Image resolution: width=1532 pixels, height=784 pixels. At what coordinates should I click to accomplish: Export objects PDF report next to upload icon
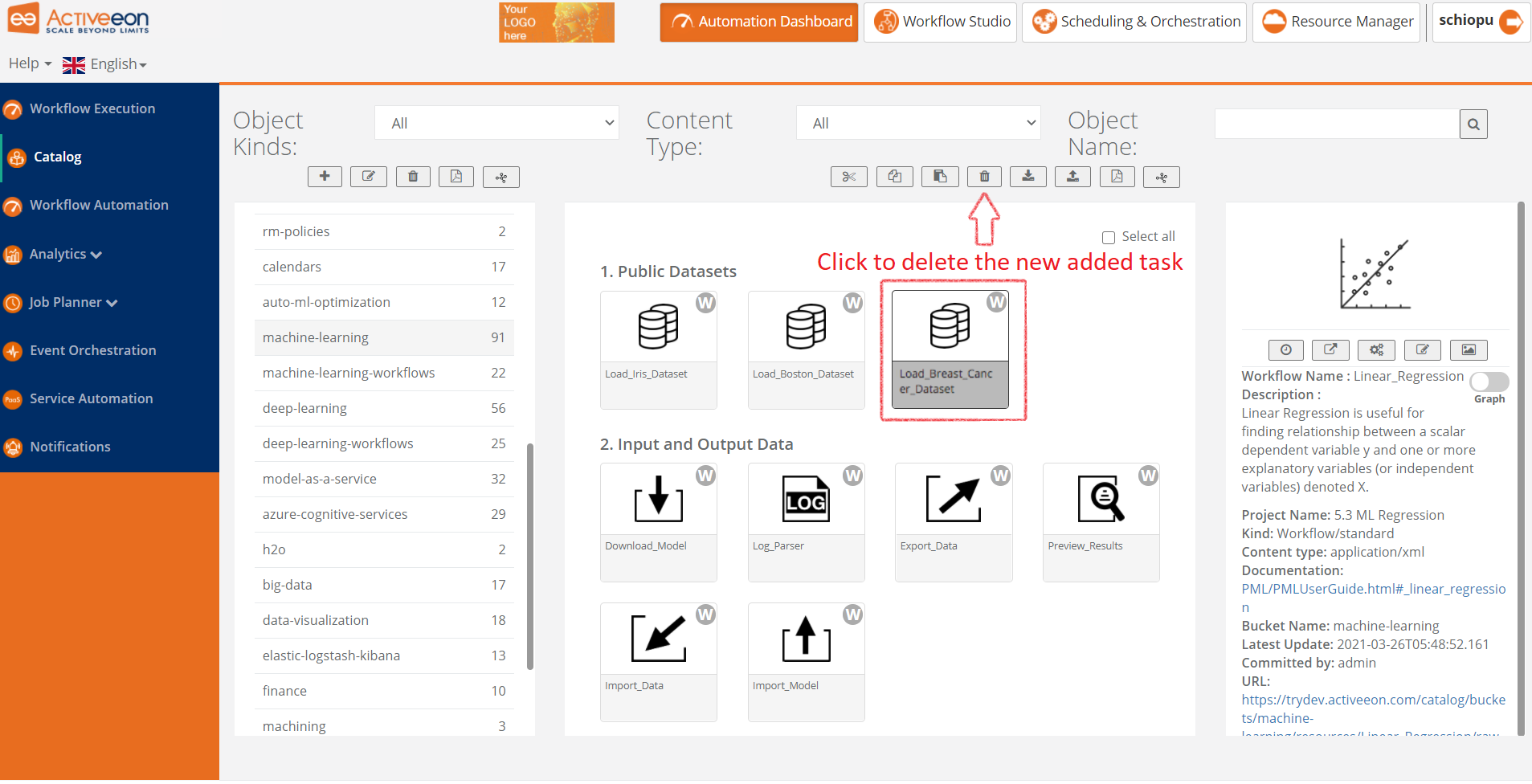pos(1117,177)
